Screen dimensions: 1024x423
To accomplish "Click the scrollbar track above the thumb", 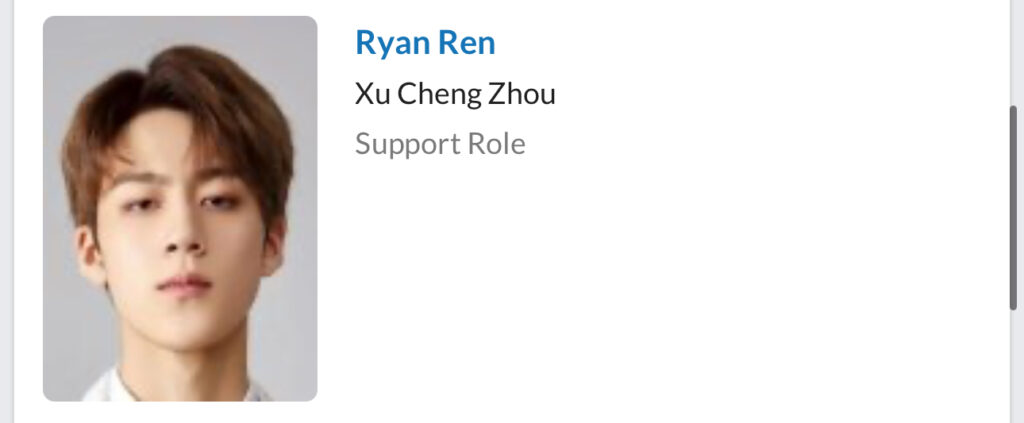I will 1014,50.
